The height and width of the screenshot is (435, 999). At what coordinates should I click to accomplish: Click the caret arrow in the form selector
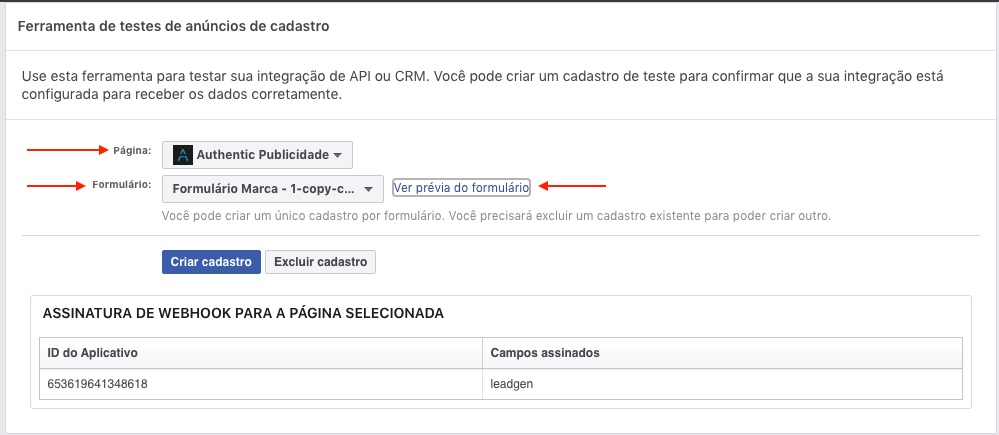[368, 190]
